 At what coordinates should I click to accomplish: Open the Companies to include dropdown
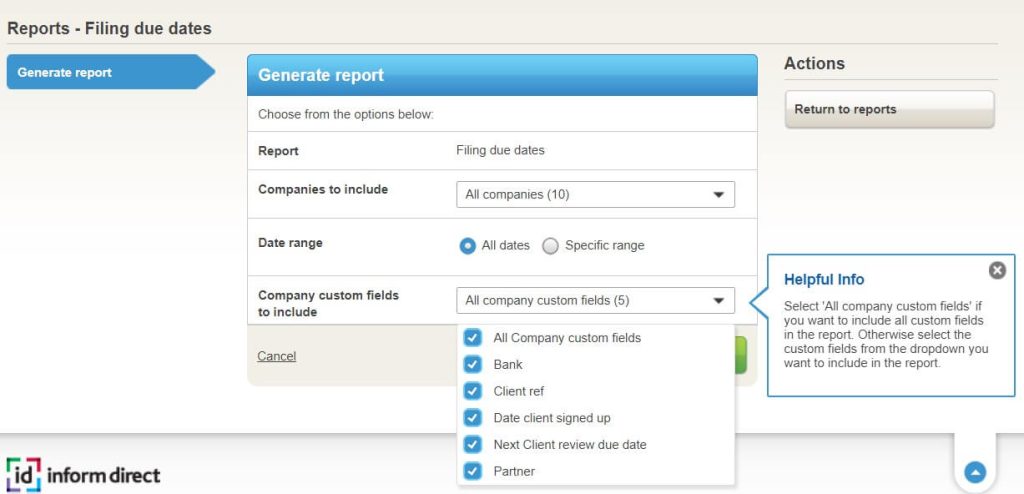pos(596,195)
